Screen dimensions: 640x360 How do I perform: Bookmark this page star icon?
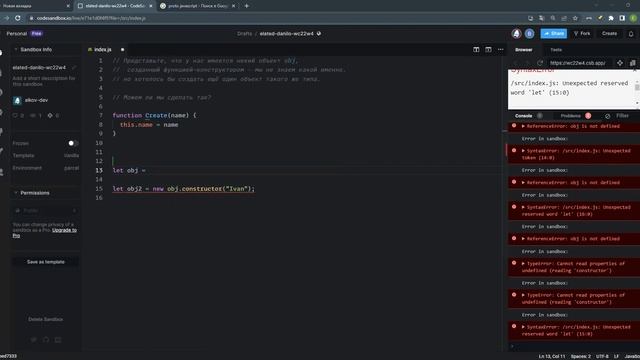click(x=575, y=18)
